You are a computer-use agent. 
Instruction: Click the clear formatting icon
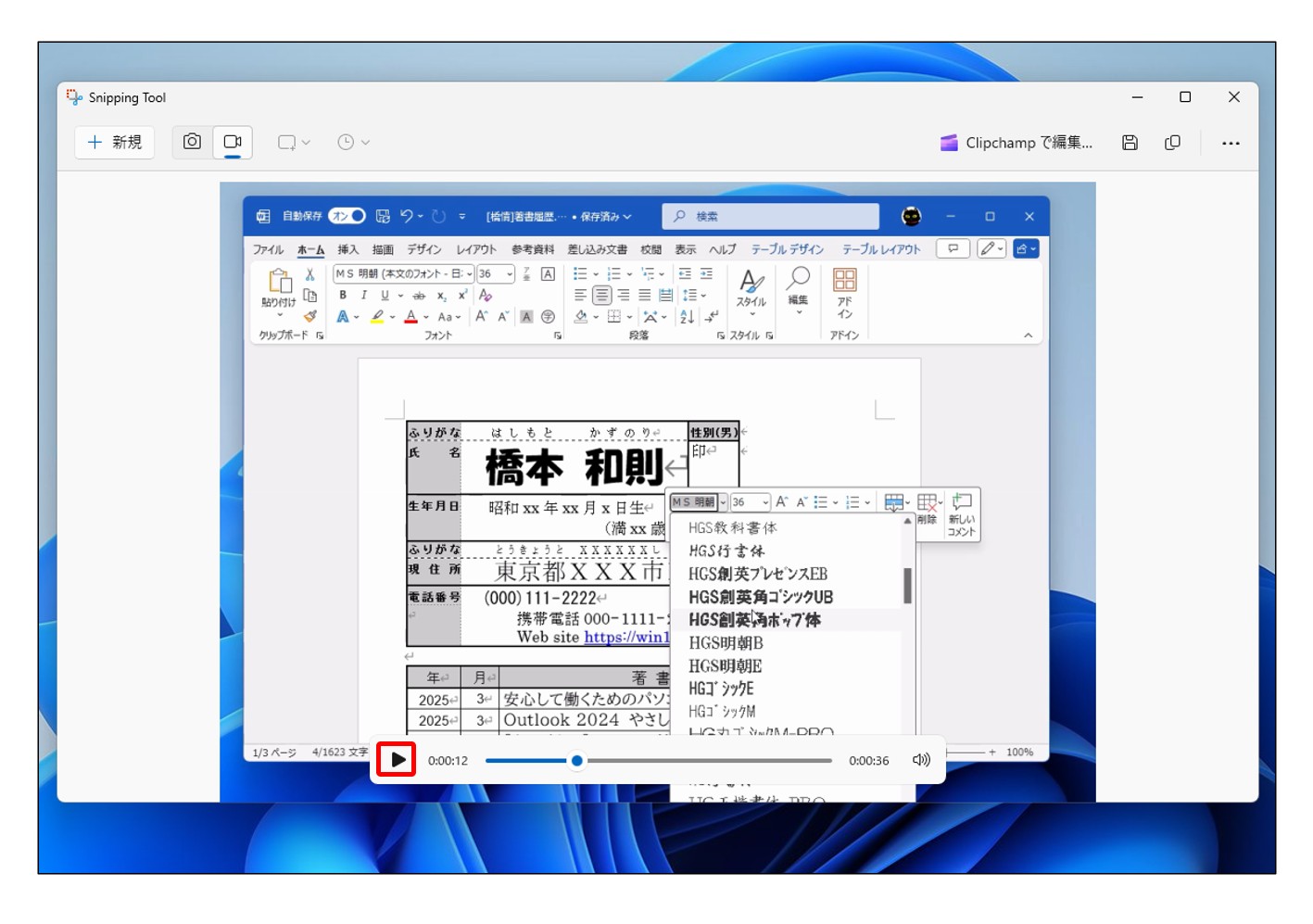[486, 295]
